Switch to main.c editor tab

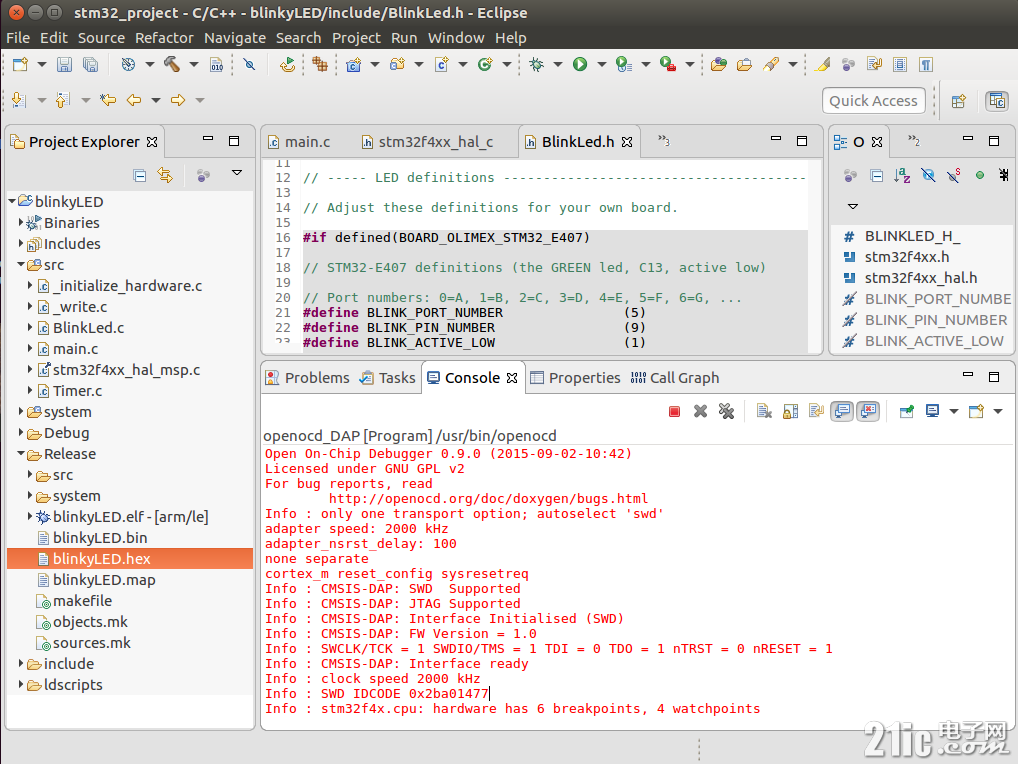(299, 142)
